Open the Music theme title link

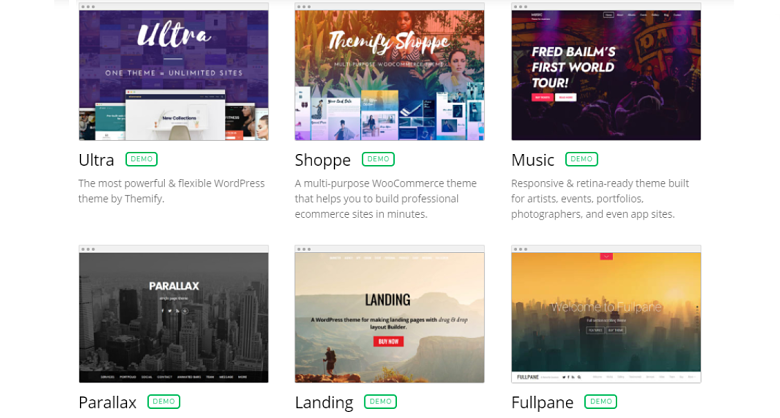(533, 160)
